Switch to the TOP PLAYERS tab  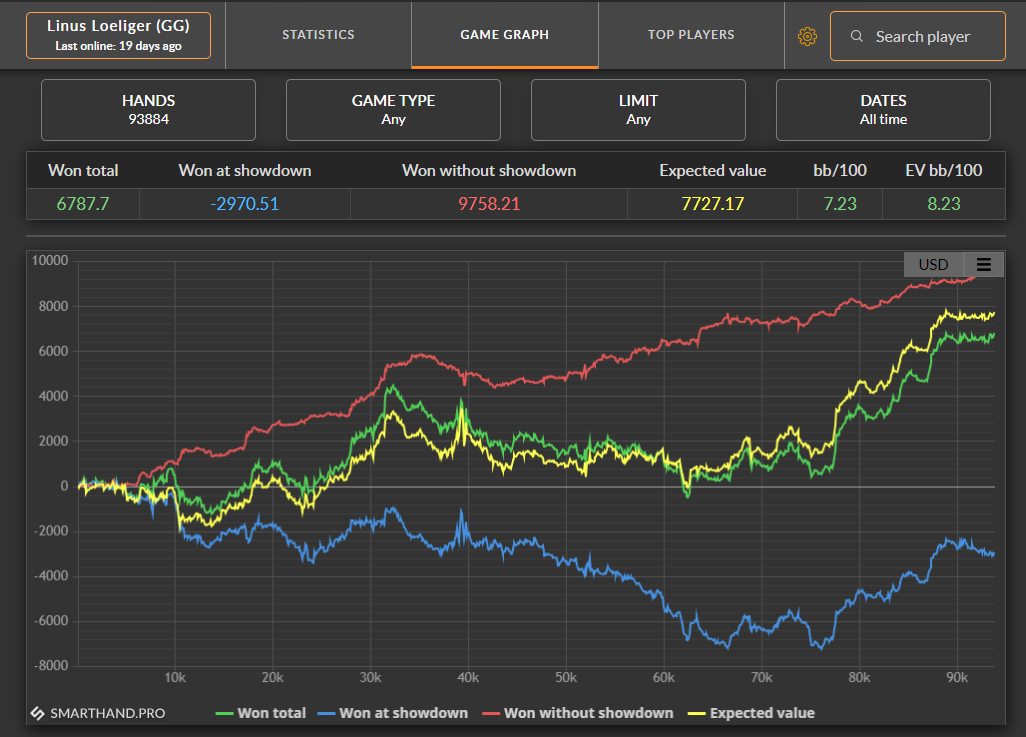691,35
